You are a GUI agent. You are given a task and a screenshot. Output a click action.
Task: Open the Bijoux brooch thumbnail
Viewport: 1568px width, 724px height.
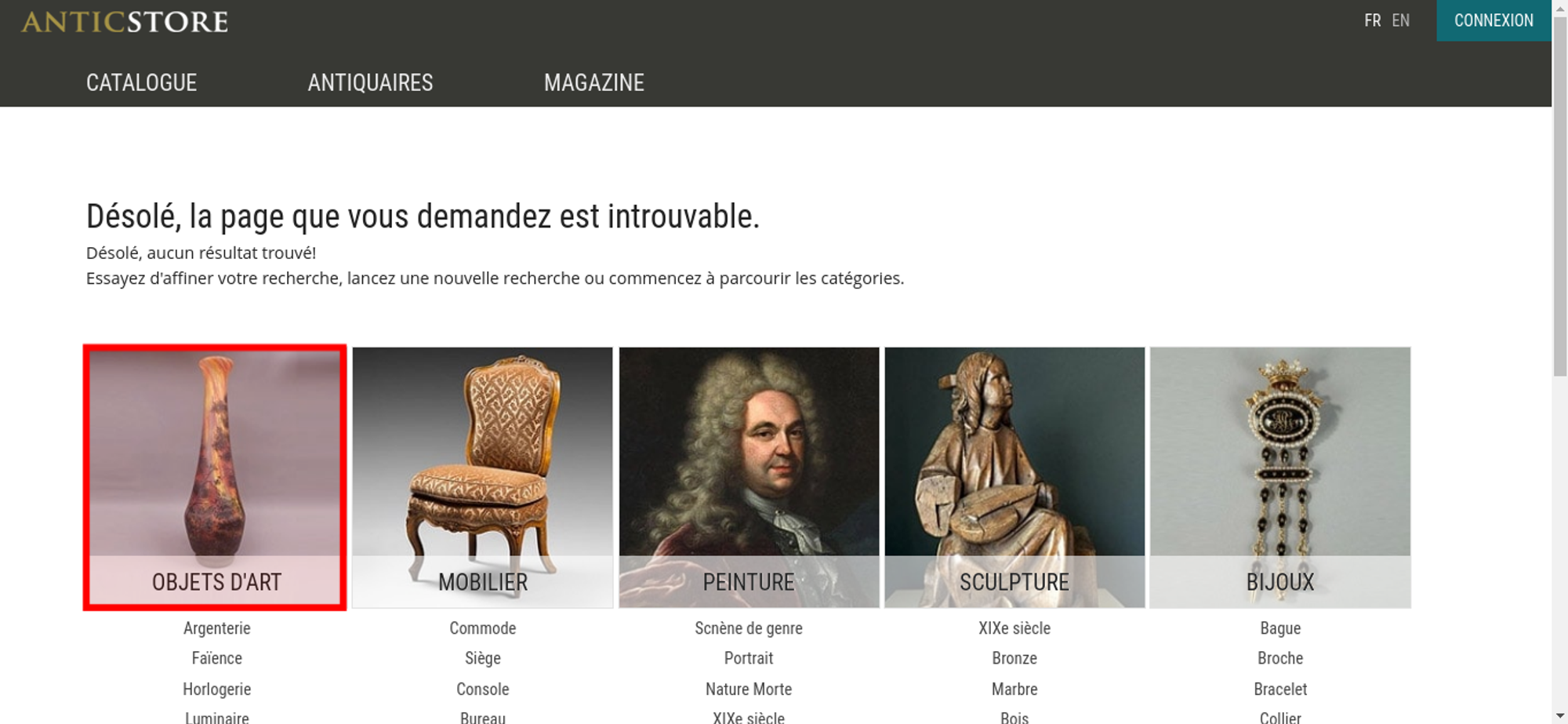[x=1280, y=477]
